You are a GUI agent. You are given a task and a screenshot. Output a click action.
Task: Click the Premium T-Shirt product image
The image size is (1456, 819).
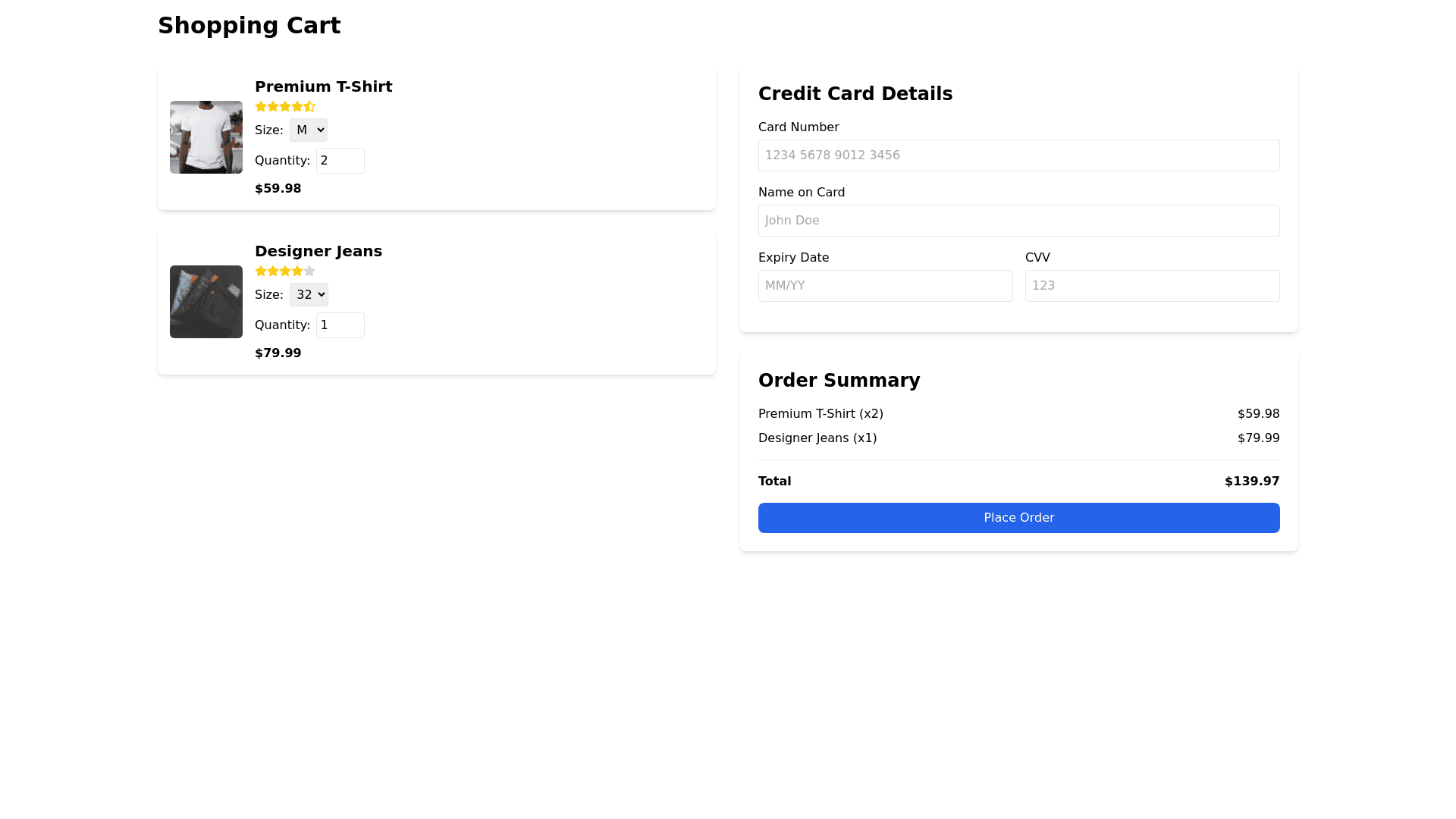coord(206,137)
